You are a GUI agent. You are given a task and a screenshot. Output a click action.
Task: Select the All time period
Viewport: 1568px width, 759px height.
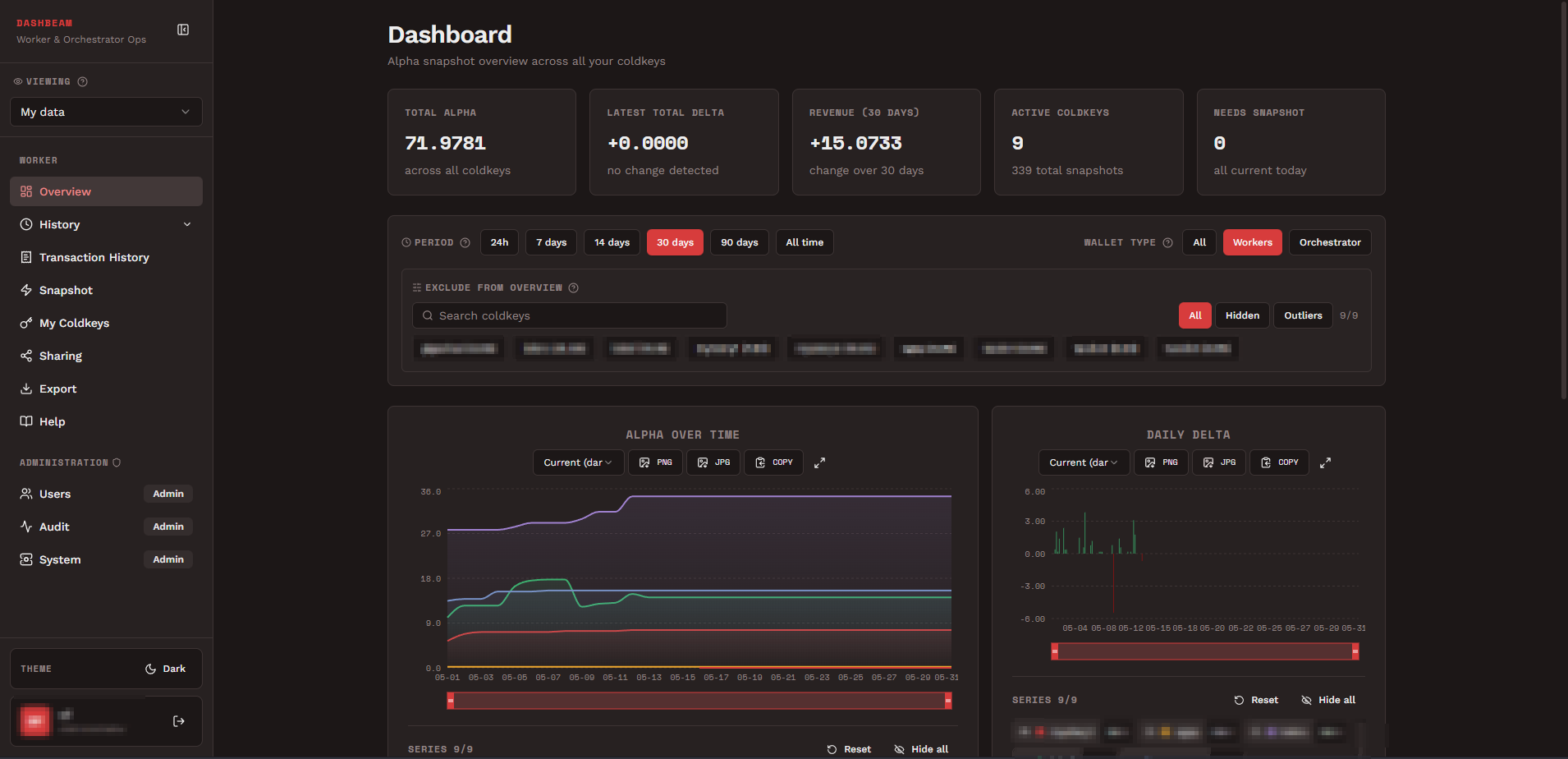805,242
